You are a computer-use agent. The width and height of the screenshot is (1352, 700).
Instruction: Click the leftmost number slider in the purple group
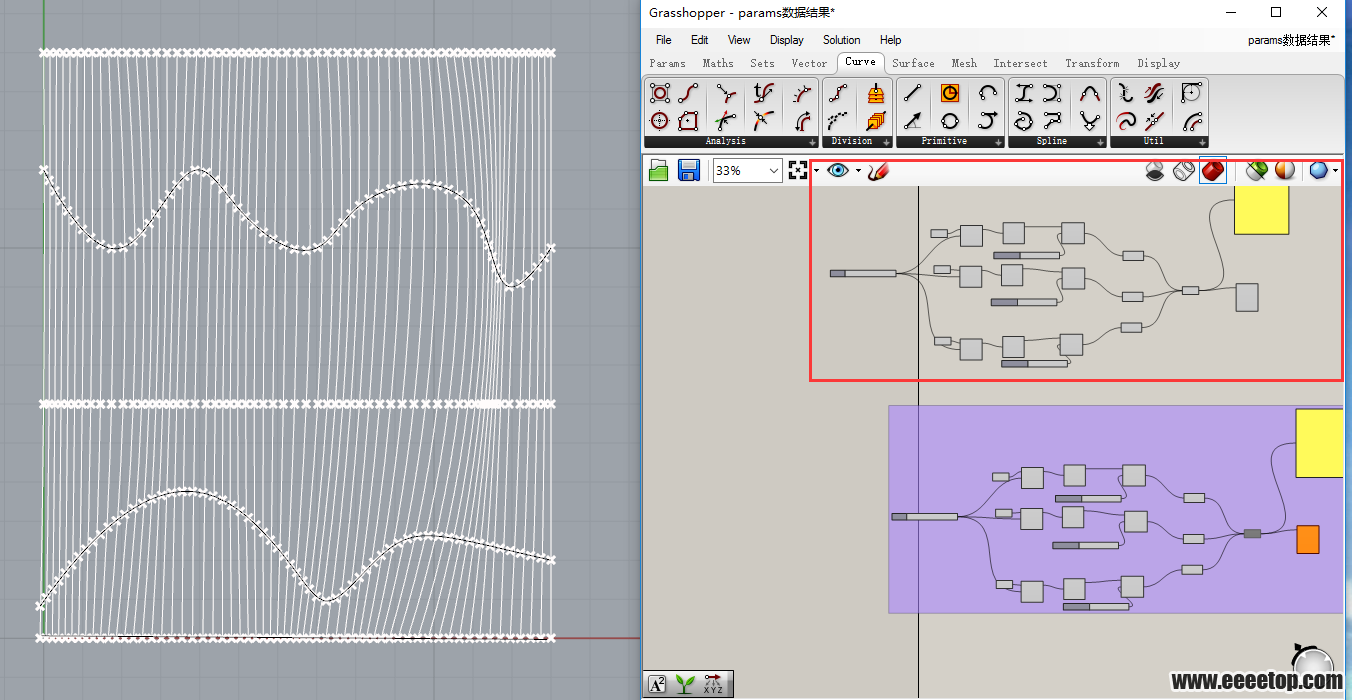pyautogui.click(x=924, y=516)
